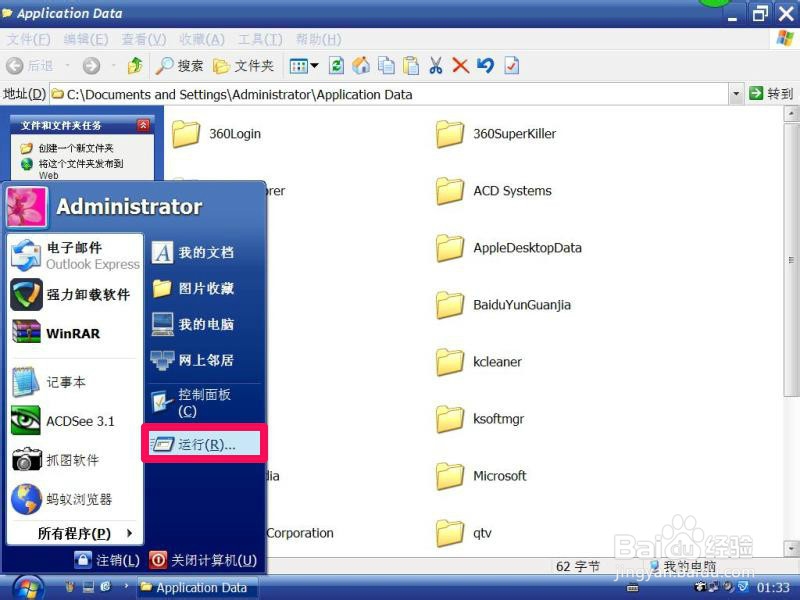Select the ACD Systems folder
This screenshot has height=600, width=800.
point(493,191)
